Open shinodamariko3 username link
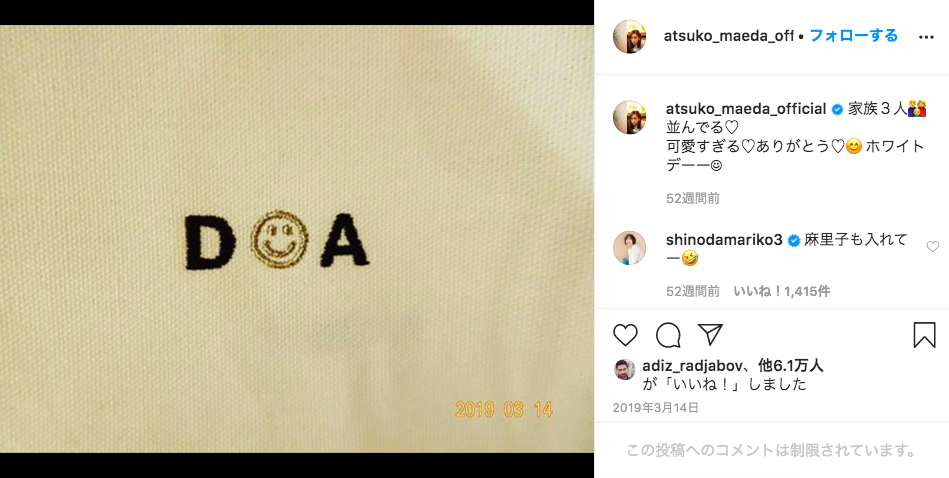The image size is (949, 478). click(724, 240)
